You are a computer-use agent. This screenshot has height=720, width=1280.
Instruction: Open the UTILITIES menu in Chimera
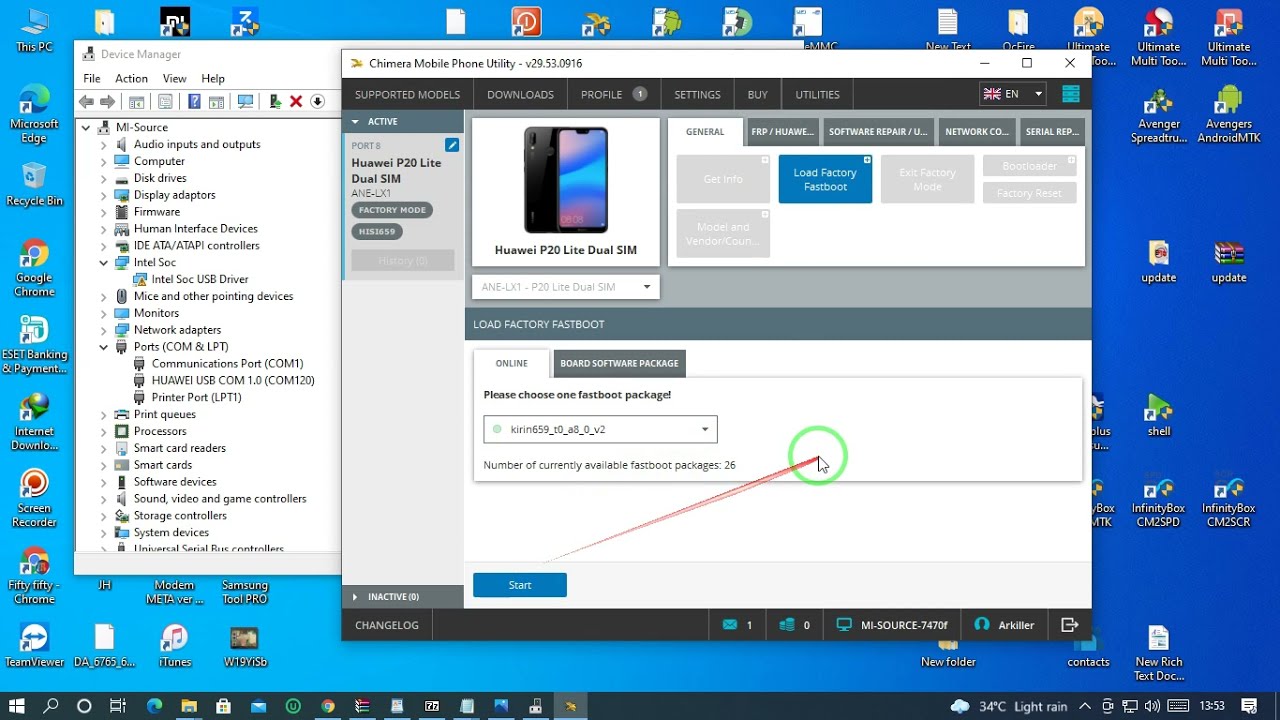tap(817, 94)
